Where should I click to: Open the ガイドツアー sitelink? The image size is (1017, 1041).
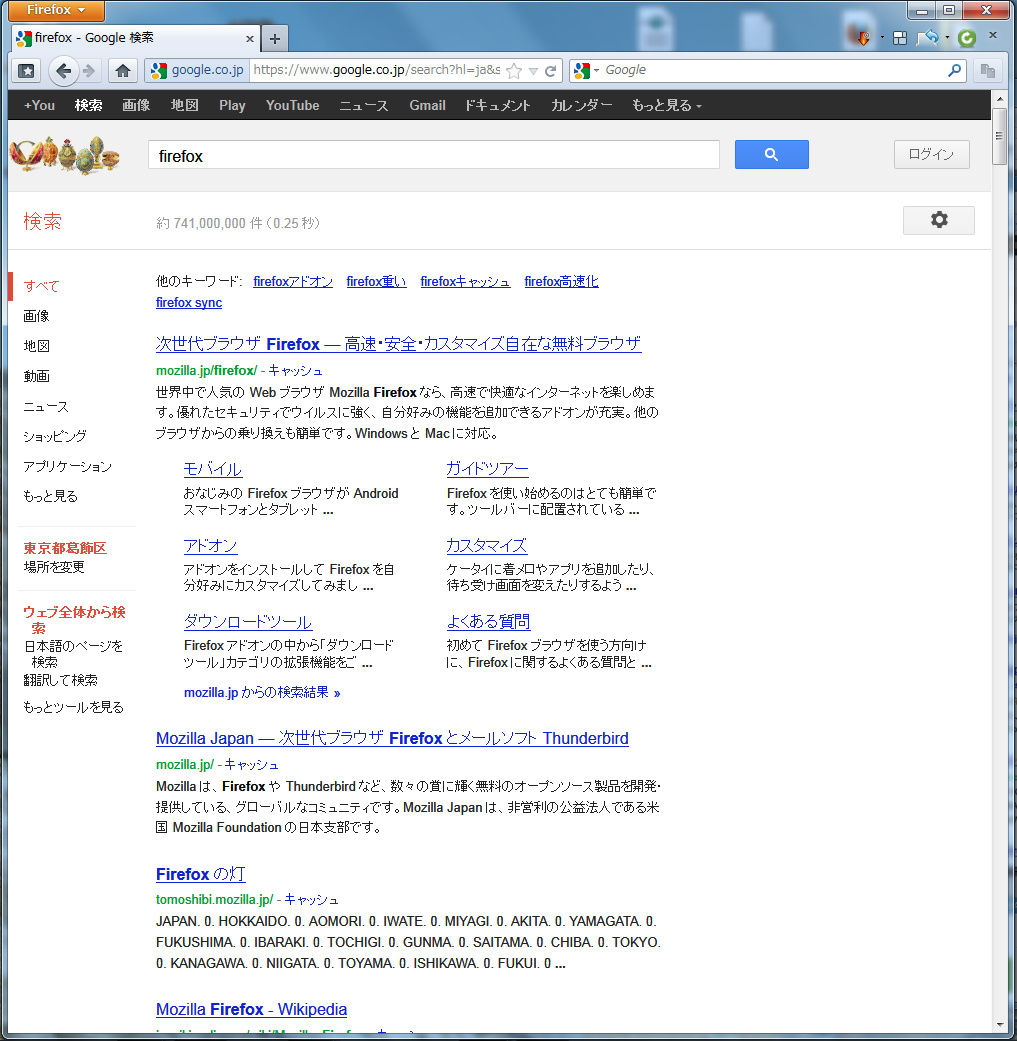[487, 469]
